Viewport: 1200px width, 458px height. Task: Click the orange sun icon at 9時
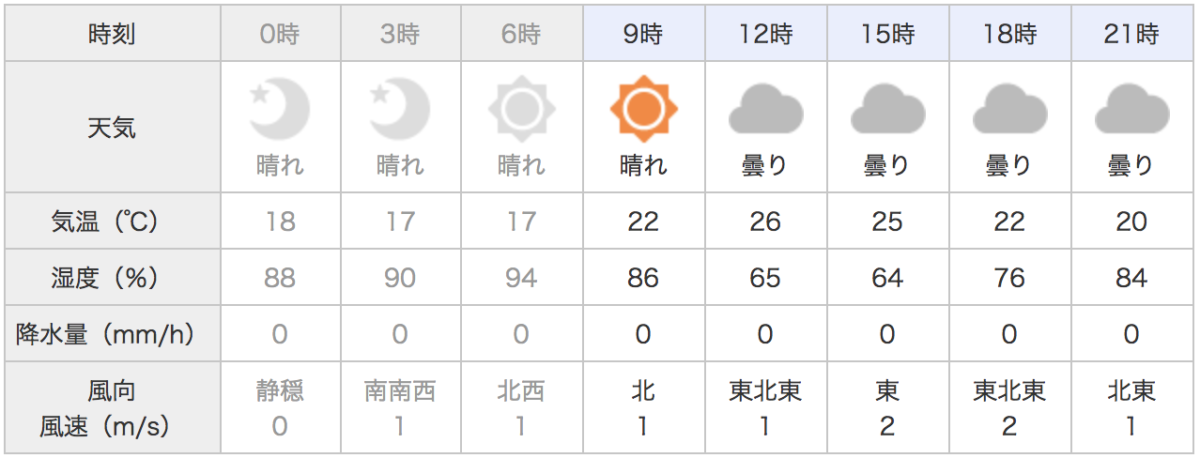[643, 107]
